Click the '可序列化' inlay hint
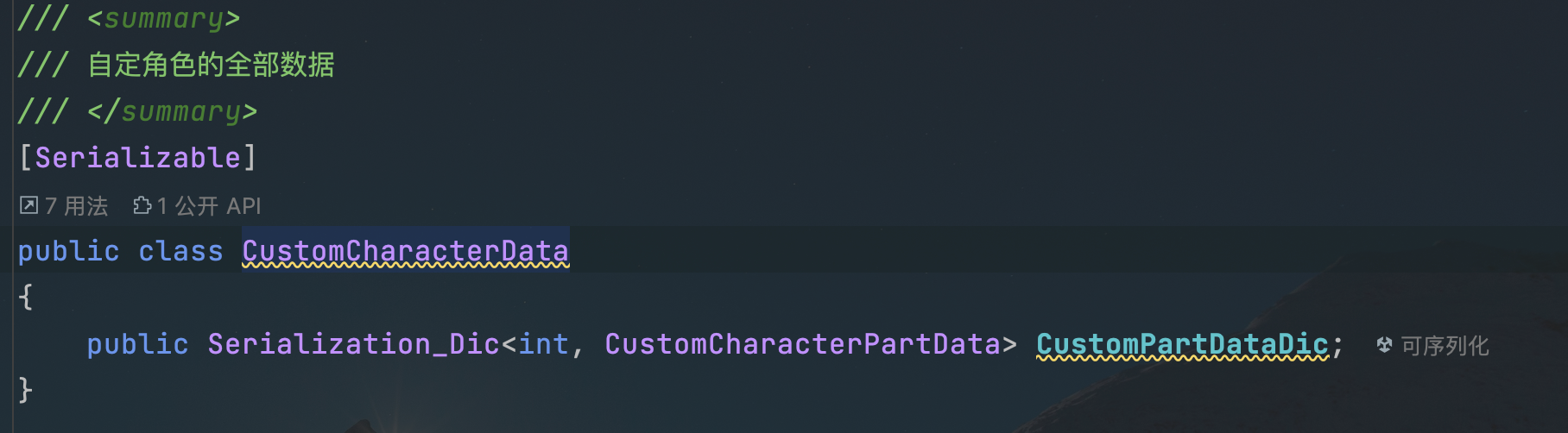This screenshot has height=433, width=1568. pyautogui.click(x=1445, y=346)
